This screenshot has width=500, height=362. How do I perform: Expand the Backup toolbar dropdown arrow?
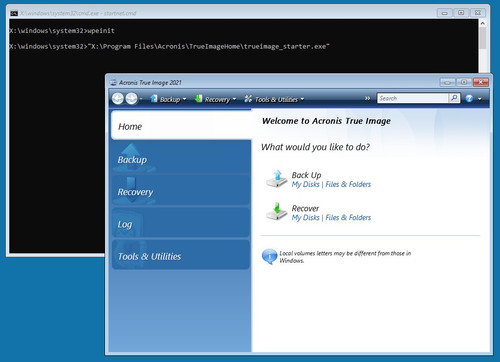(184, 99)
